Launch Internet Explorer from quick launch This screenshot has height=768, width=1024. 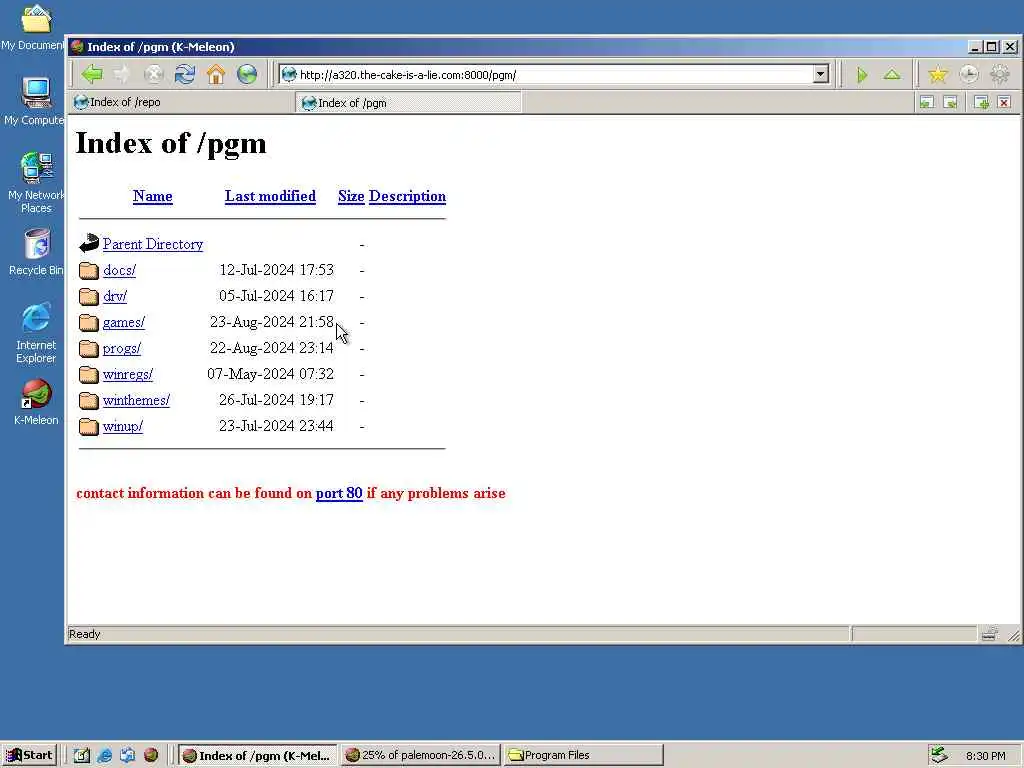104,756
